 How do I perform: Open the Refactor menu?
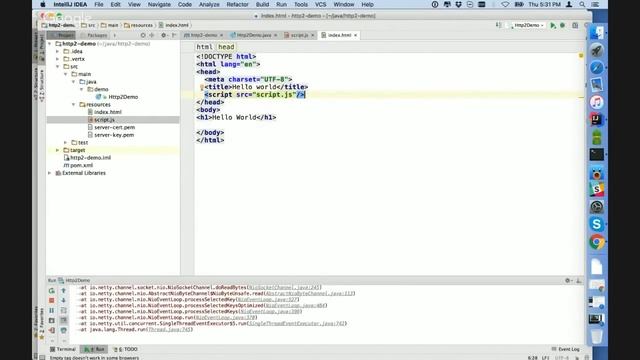237,4
